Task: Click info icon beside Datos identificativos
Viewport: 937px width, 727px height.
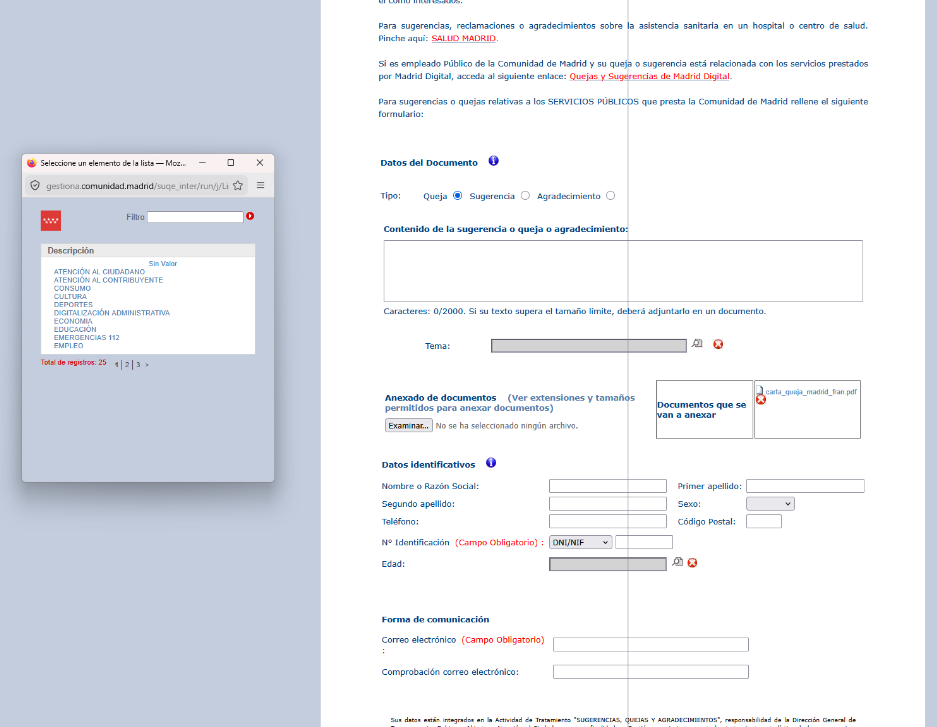Action: (491, 463)
